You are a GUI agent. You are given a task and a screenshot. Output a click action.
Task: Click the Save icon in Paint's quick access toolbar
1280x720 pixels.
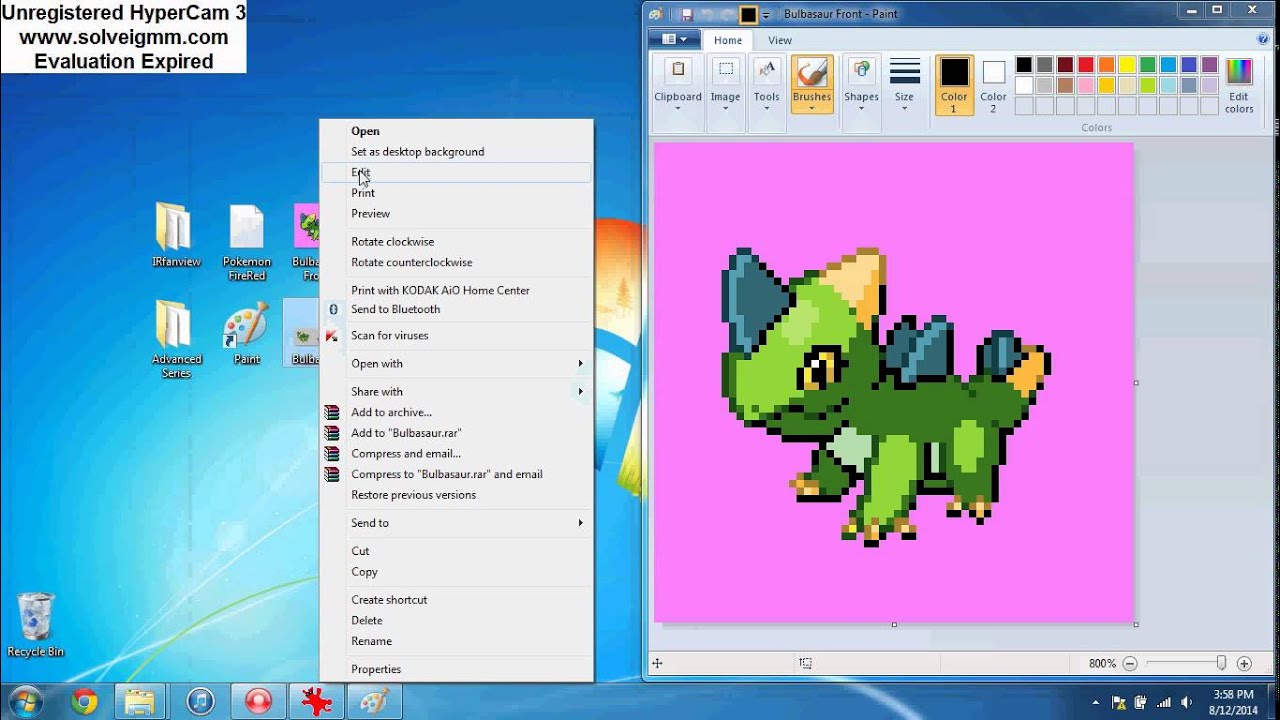click(687, 14)
